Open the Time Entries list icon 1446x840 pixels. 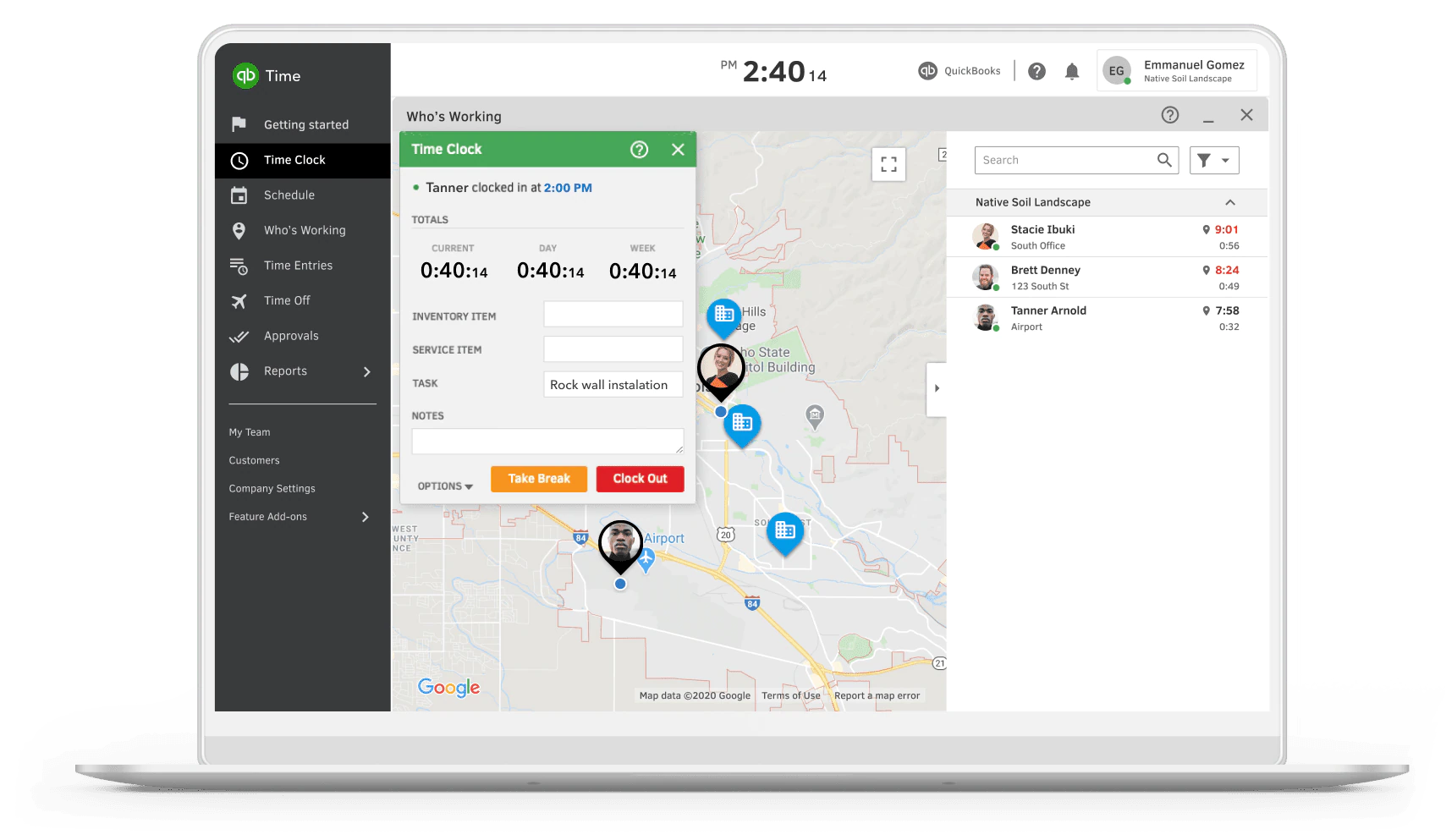(x=239, y=265)
